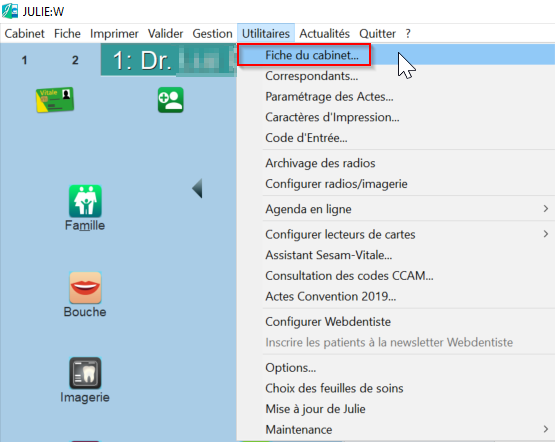Click the 1: Dr. practitioner header

click(x=168, y=60)
